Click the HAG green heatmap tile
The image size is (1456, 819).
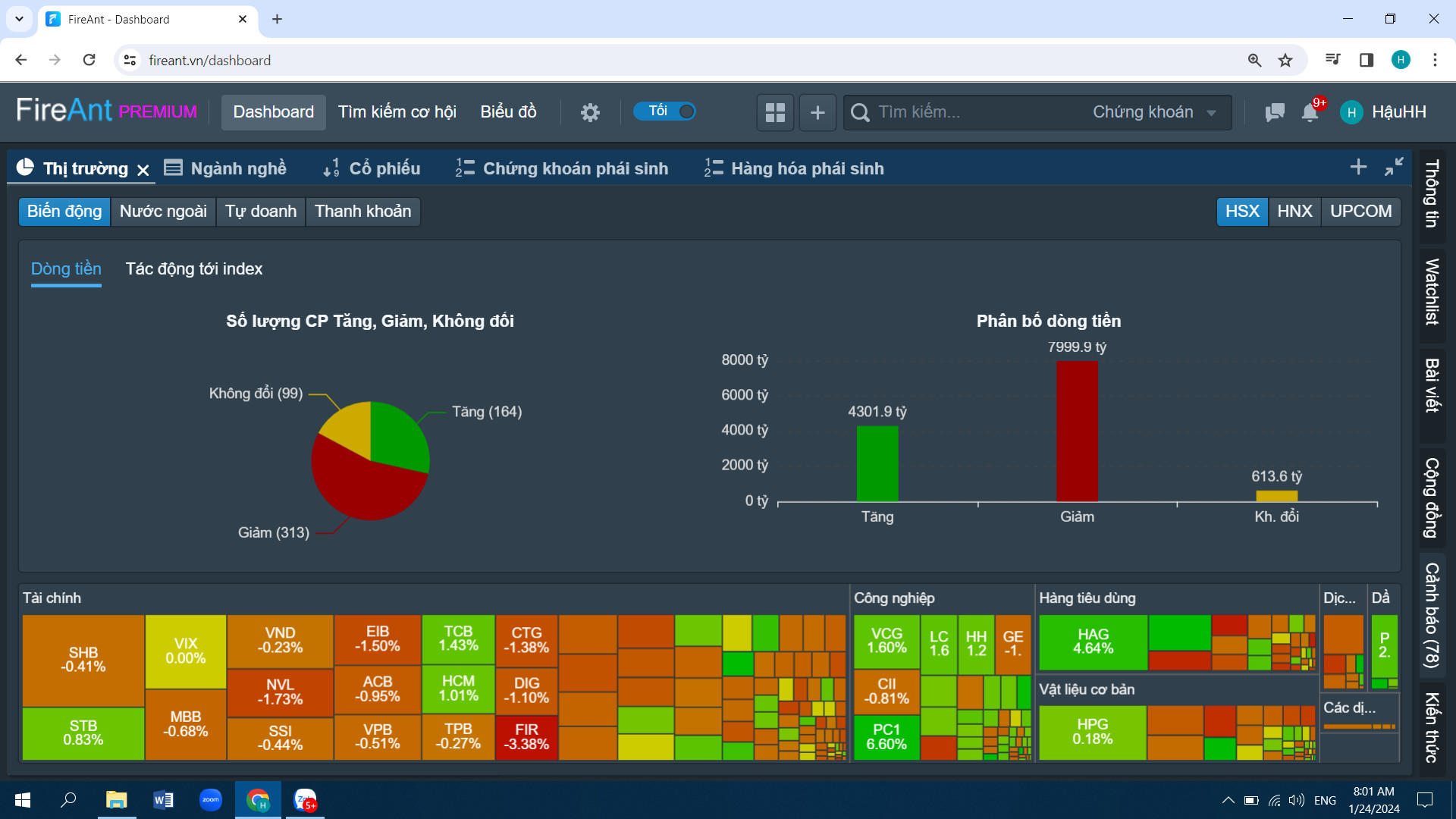1093,642
